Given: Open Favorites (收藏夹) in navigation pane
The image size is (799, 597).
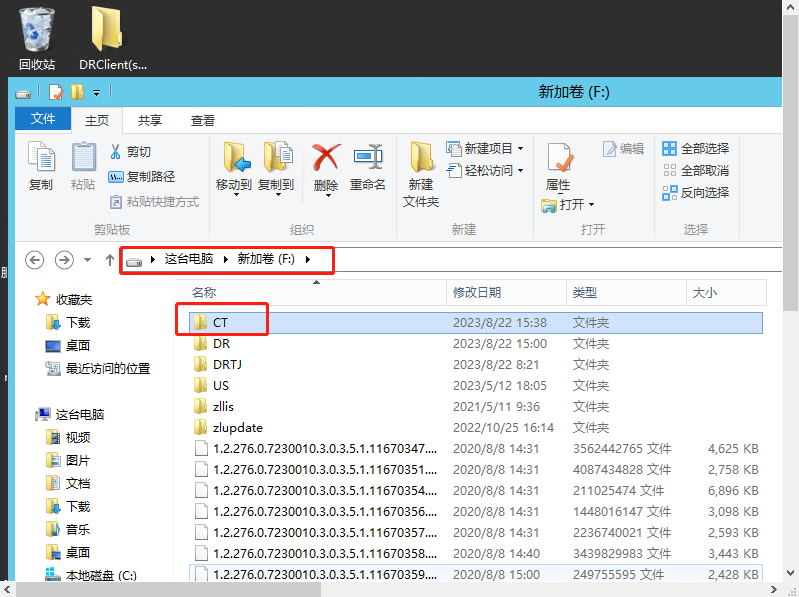Looking at the screenshot, I should click(64, 300).
